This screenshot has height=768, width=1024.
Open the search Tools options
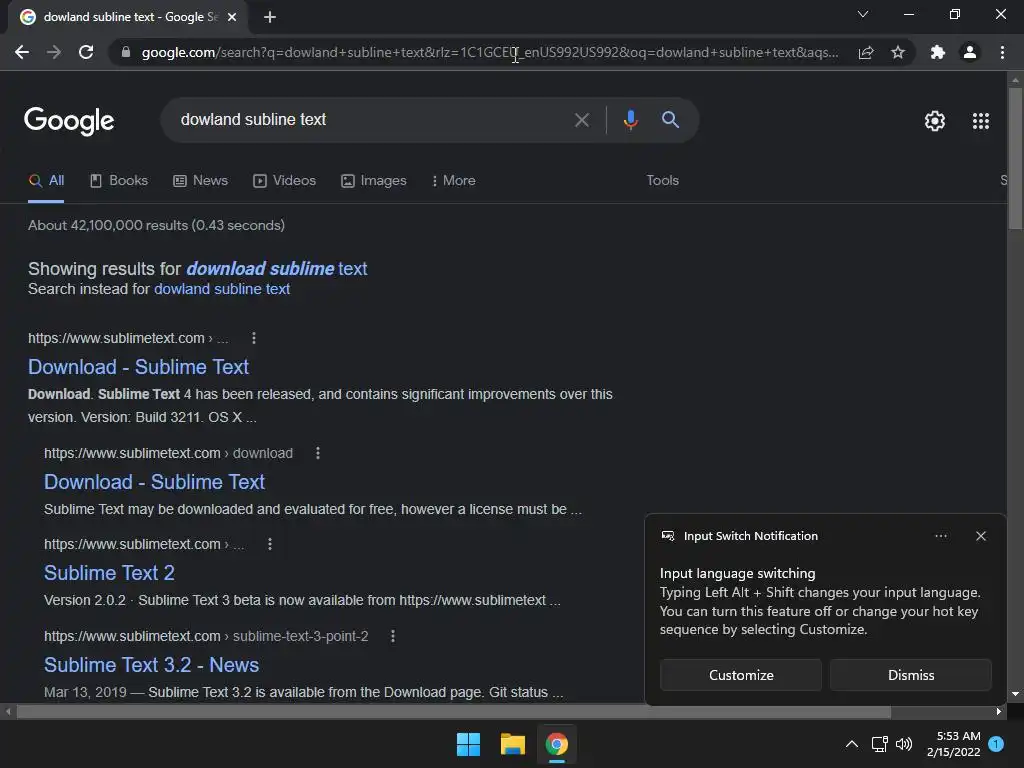click(662, 180)
